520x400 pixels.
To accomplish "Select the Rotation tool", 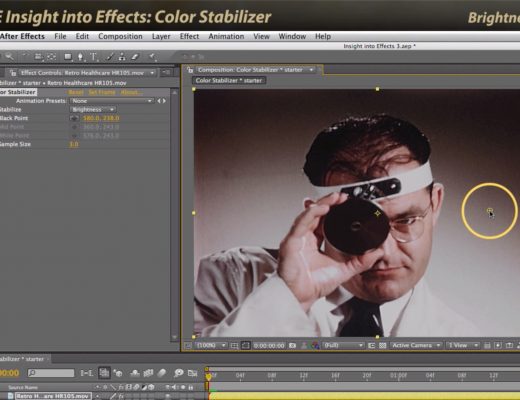I will 25,57.
